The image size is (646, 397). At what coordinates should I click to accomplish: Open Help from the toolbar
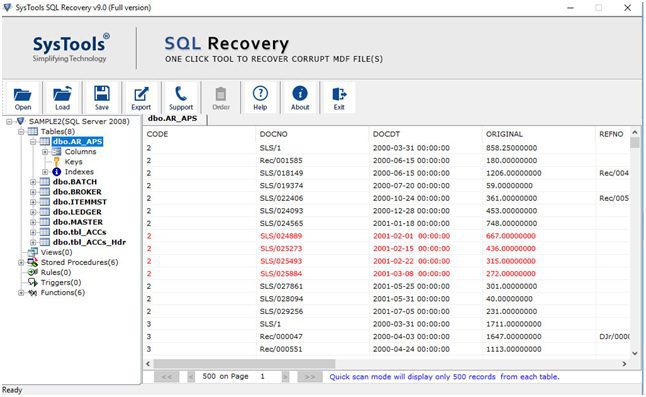click(x=260, y=93)
